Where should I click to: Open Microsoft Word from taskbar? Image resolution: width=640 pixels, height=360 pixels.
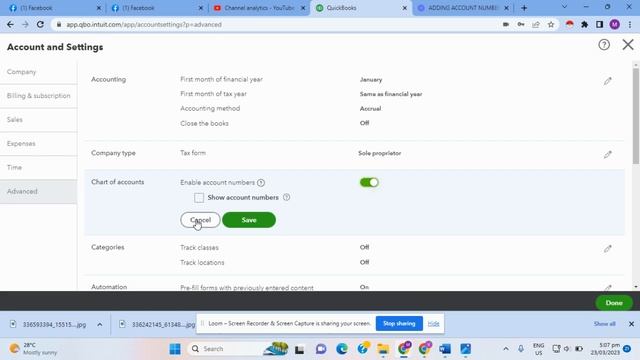(x=445, y=349)
